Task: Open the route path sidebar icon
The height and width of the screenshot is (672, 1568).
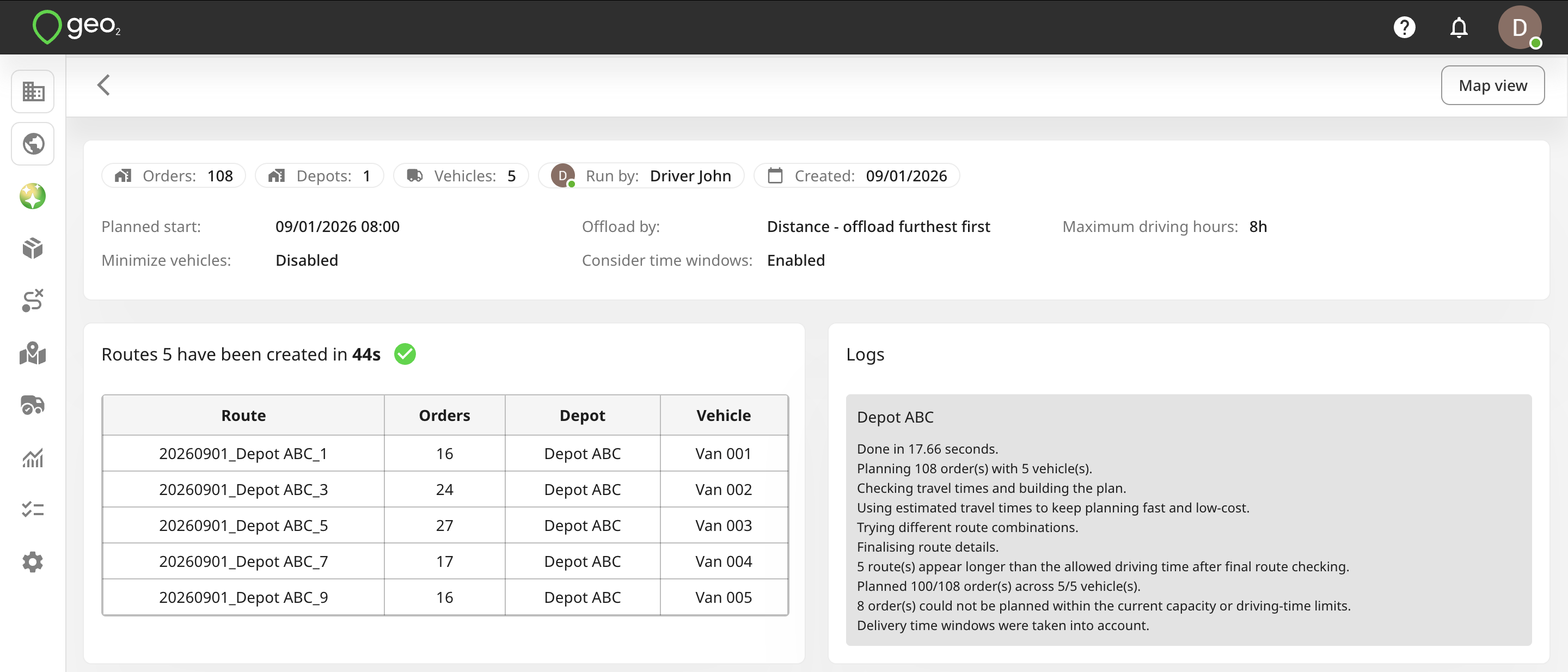Action: coord(33,301)
